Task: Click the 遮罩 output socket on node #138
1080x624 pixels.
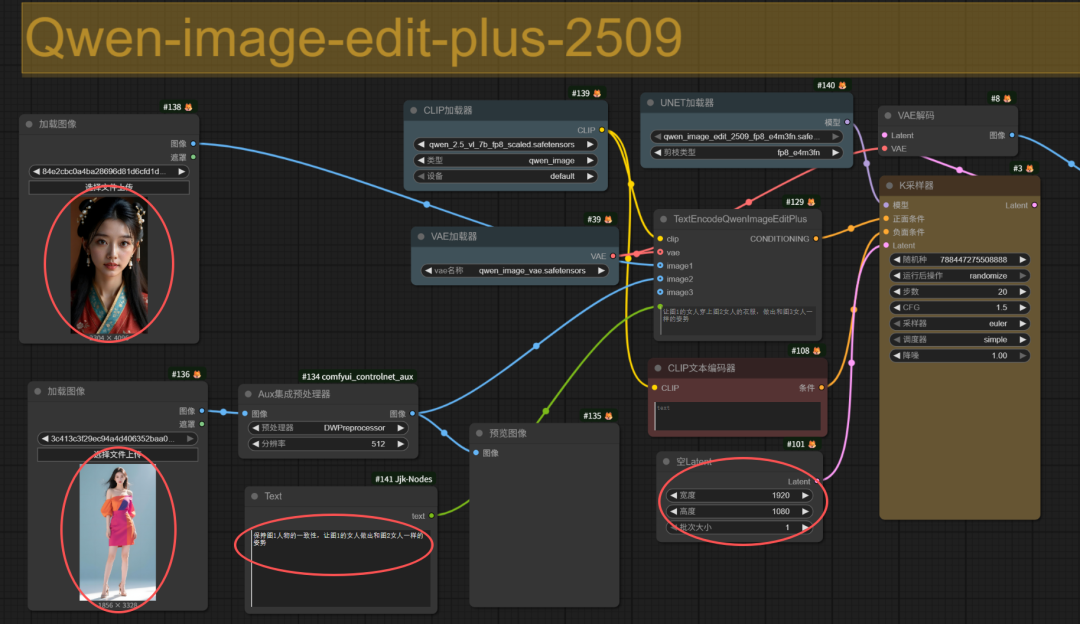Action: [x=194, y=157]
